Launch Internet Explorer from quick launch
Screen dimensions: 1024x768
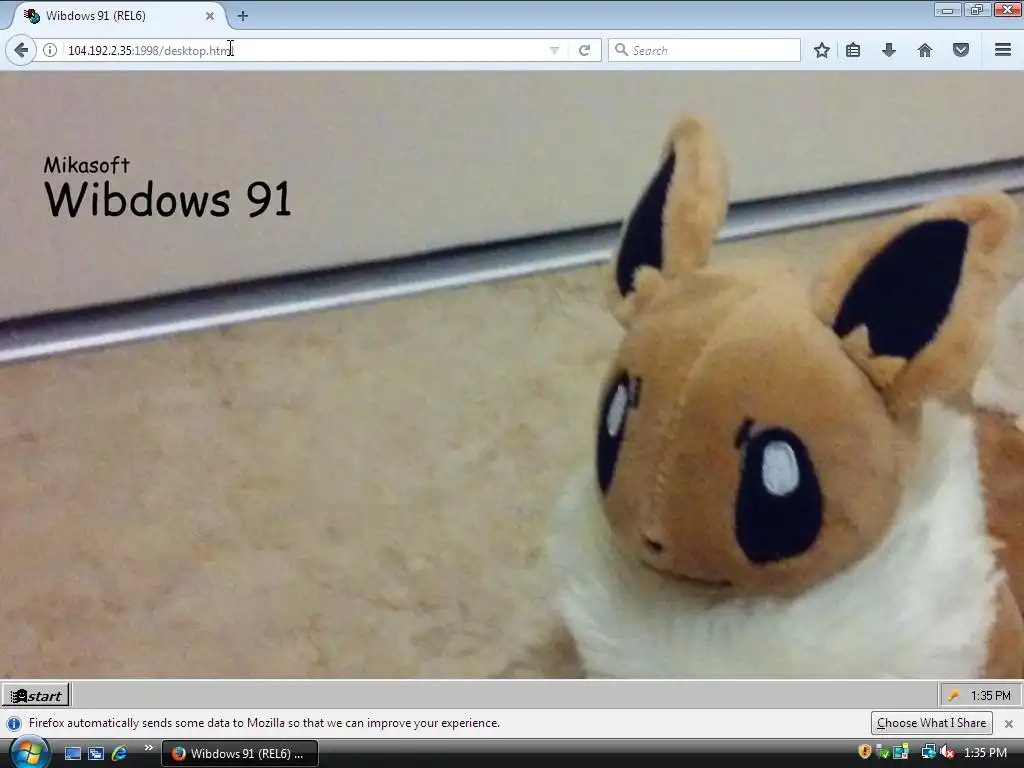(120, 754)
